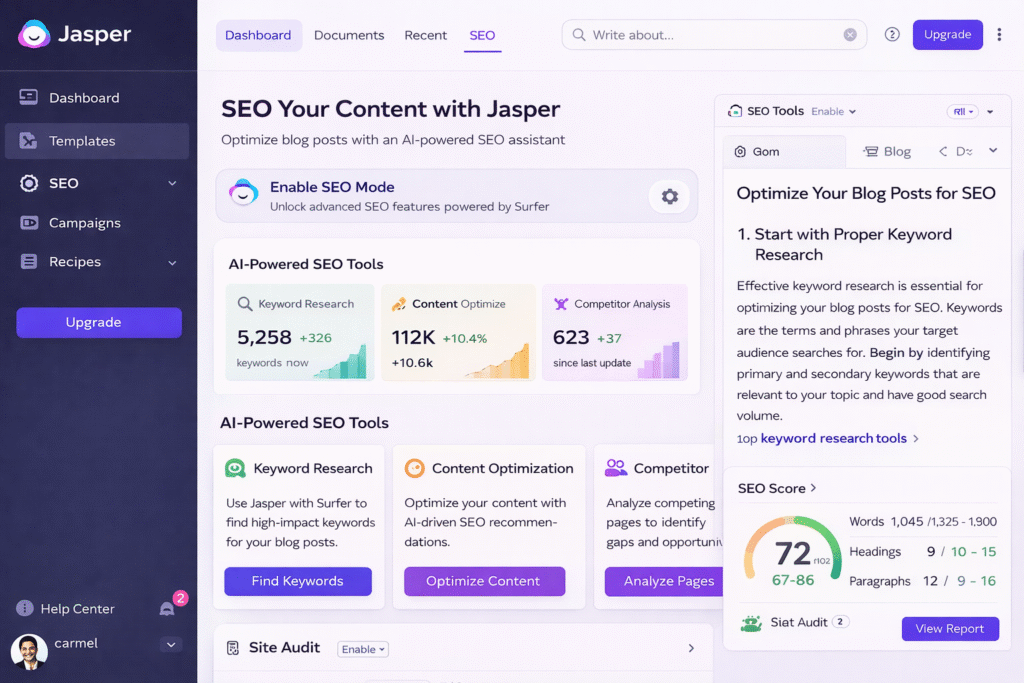Switch to the Documents tab
This screenshot has height=683, width=1024.
pyautogui.click(x=349, y=35)
